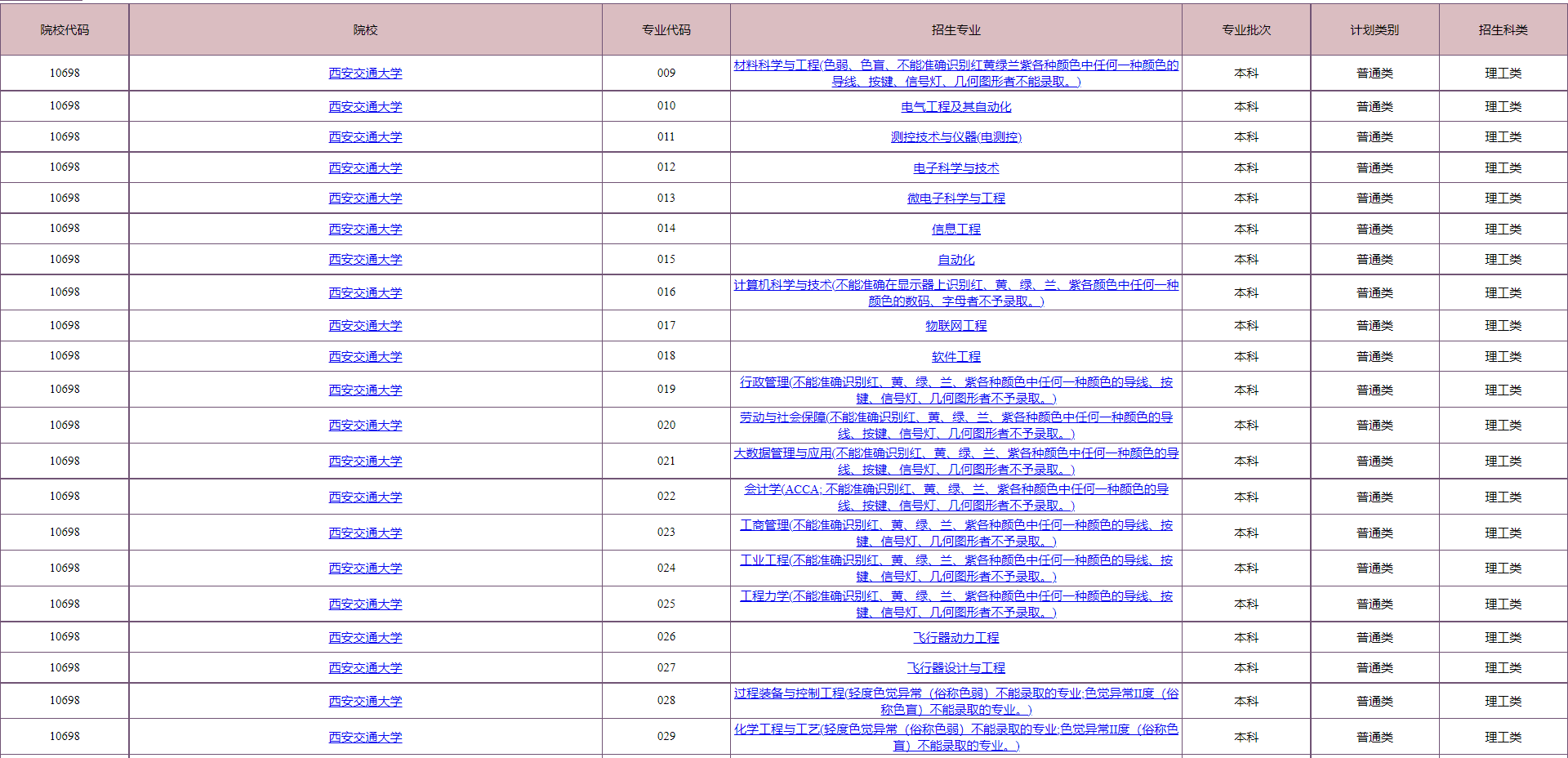Click 西安交通大学 link in row 029
1568x758 pixels.
(365, 738)
